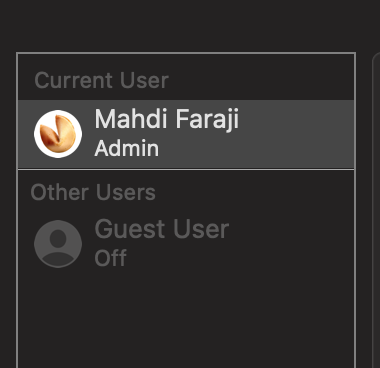Click empty list area below Guest User

[x=186, y=320]
